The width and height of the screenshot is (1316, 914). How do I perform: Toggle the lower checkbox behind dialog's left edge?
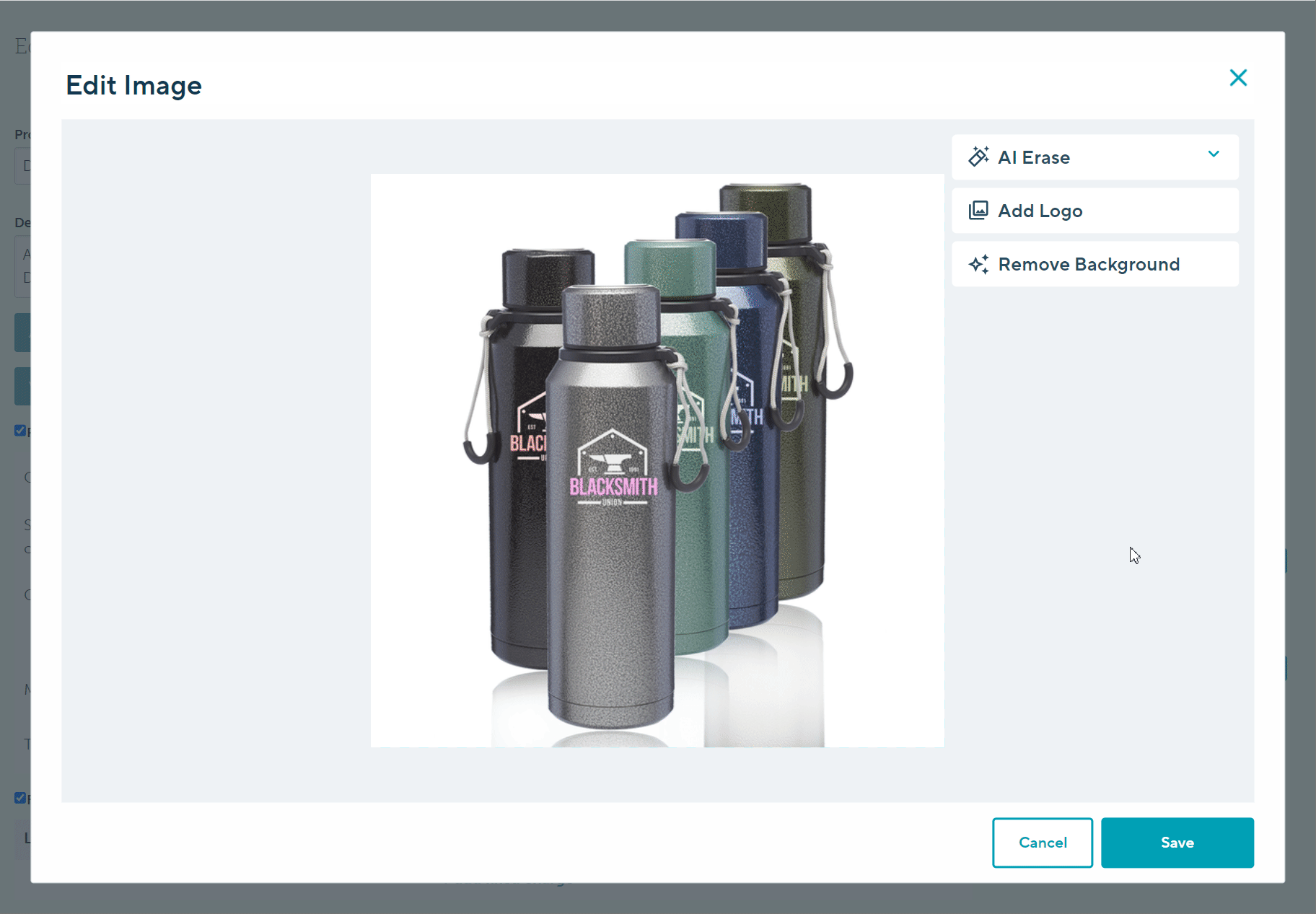click(x=20, y=798)
